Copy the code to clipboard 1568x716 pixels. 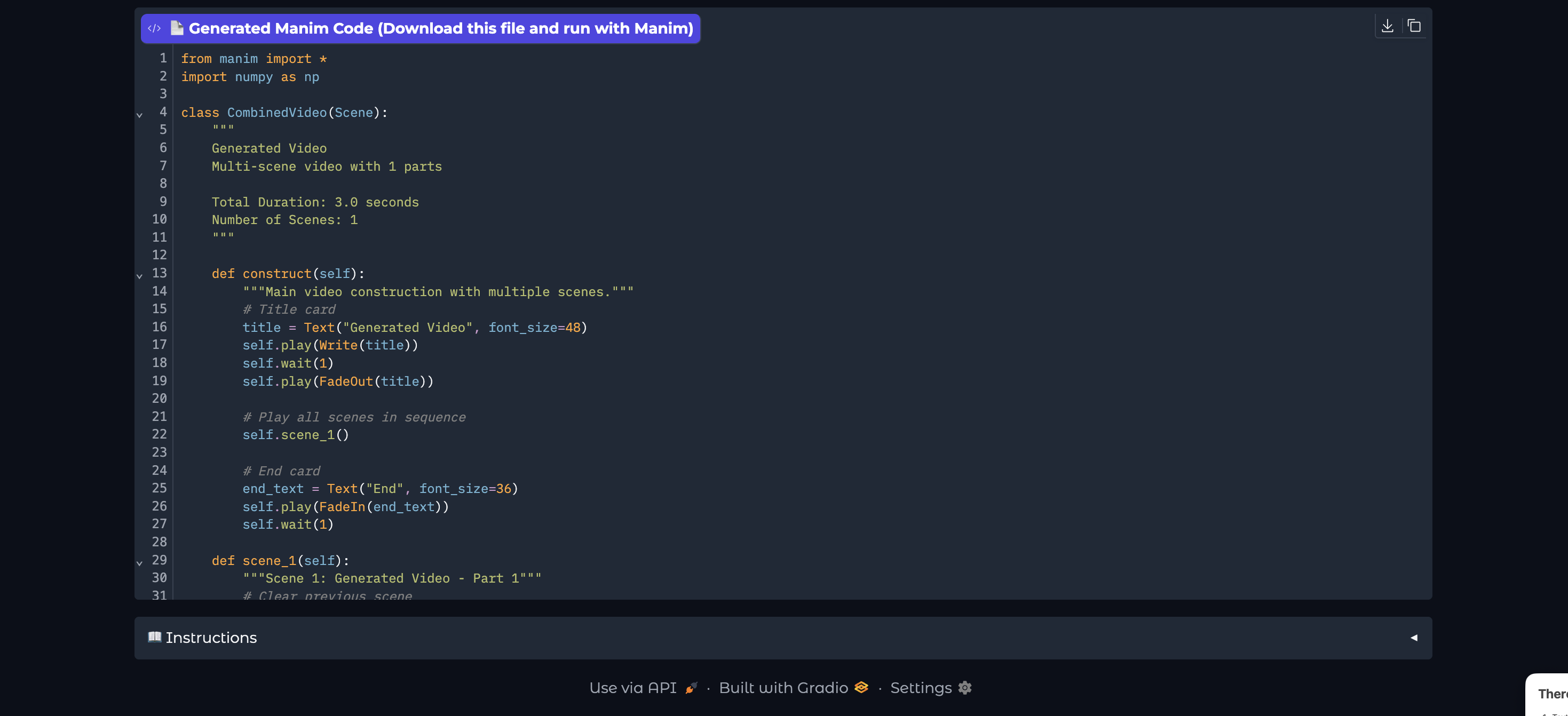[x=1414, y=26]
